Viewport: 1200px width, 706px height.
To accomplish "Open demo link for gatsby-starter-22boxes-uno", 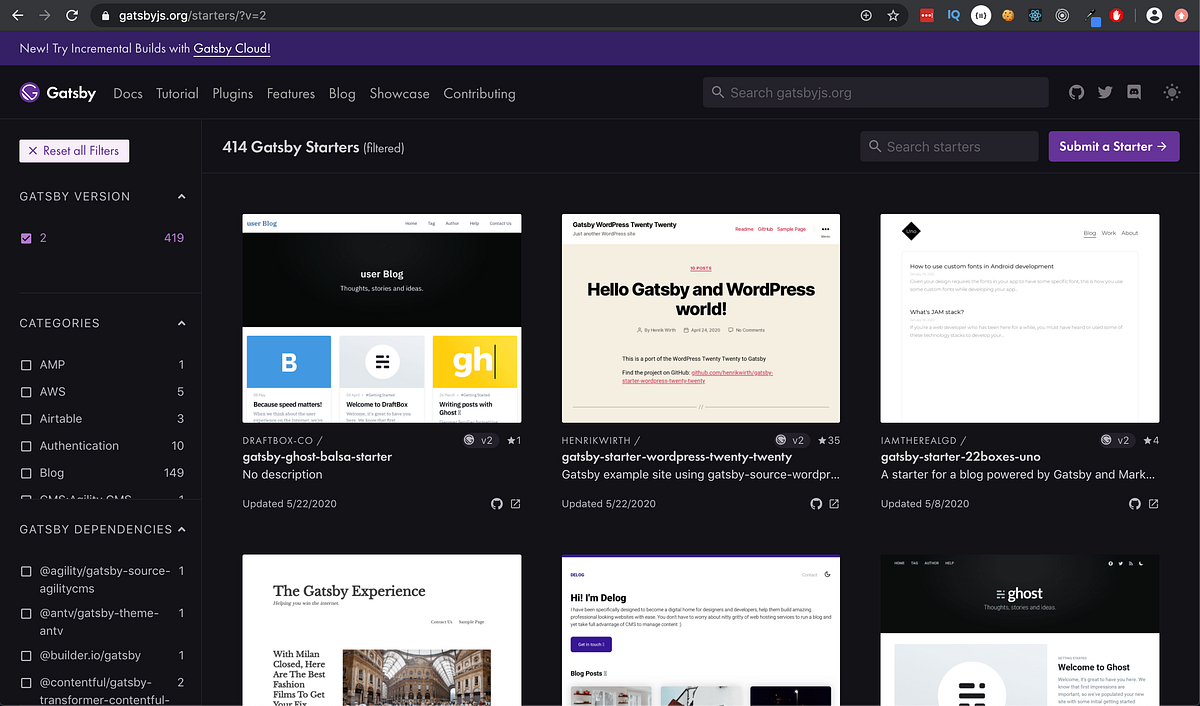I will 1154,504.
